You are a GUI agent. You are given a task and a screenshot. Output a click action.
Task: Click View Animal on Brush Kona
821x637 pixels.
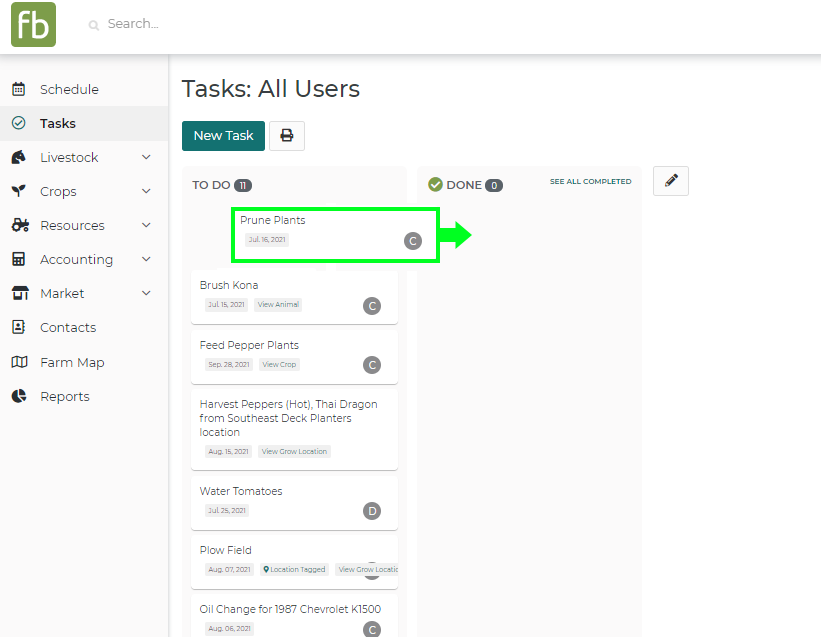[278, 305]
